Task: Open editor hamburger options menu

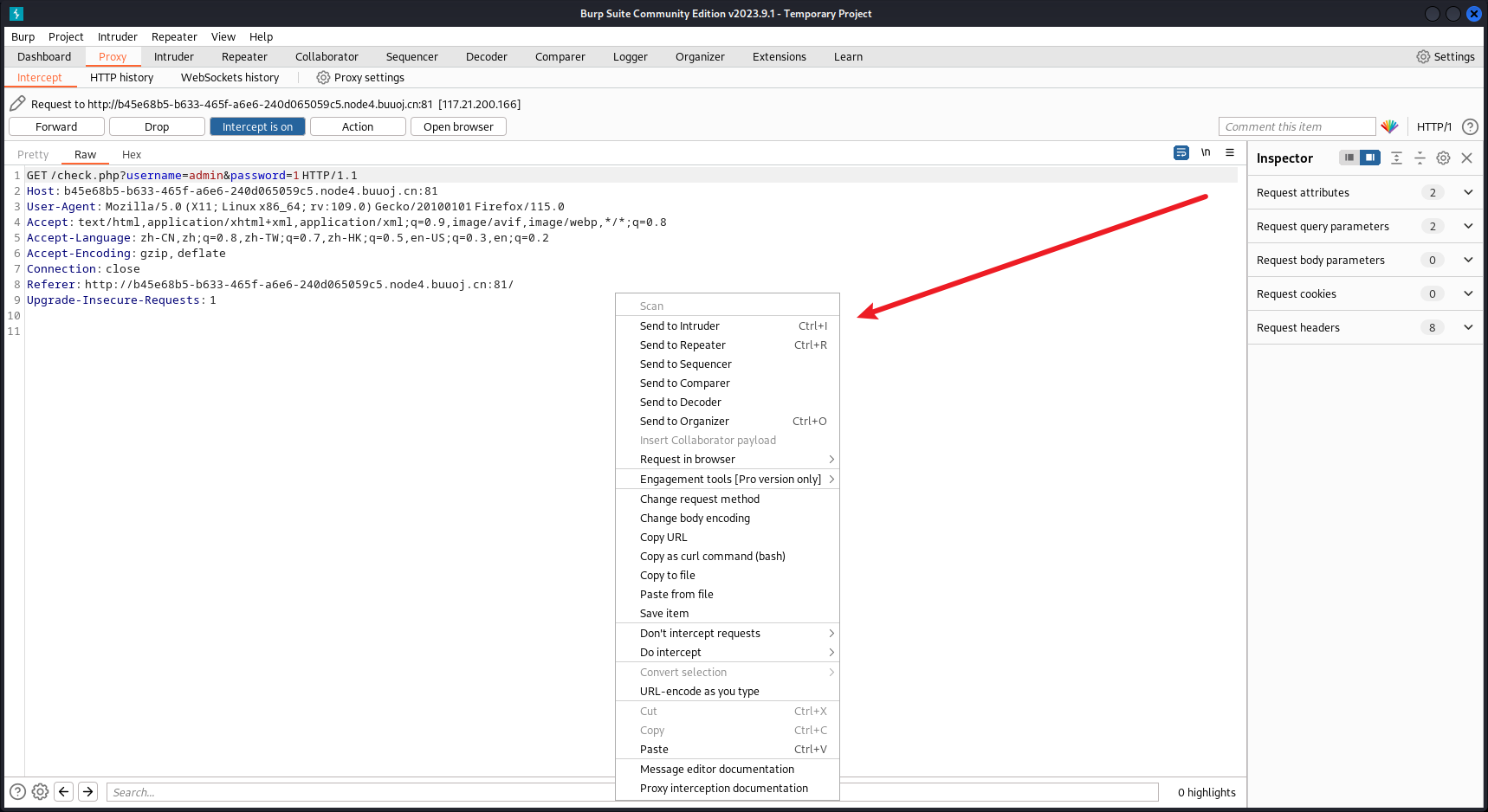Action: tap(1230, 152)
